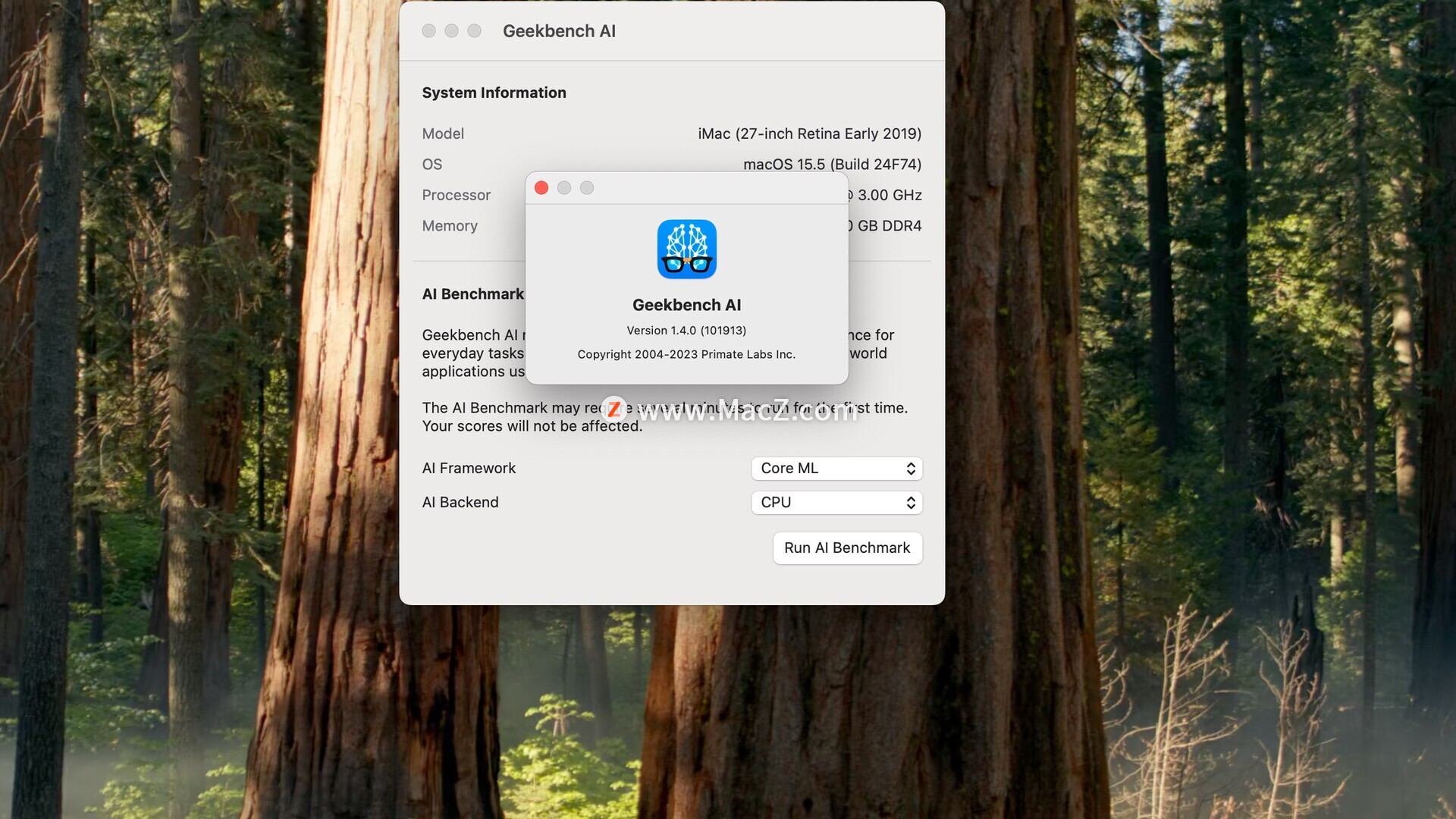Click the 'GB DDR4' memory value
1456x819 pixels.
[890, 226]
